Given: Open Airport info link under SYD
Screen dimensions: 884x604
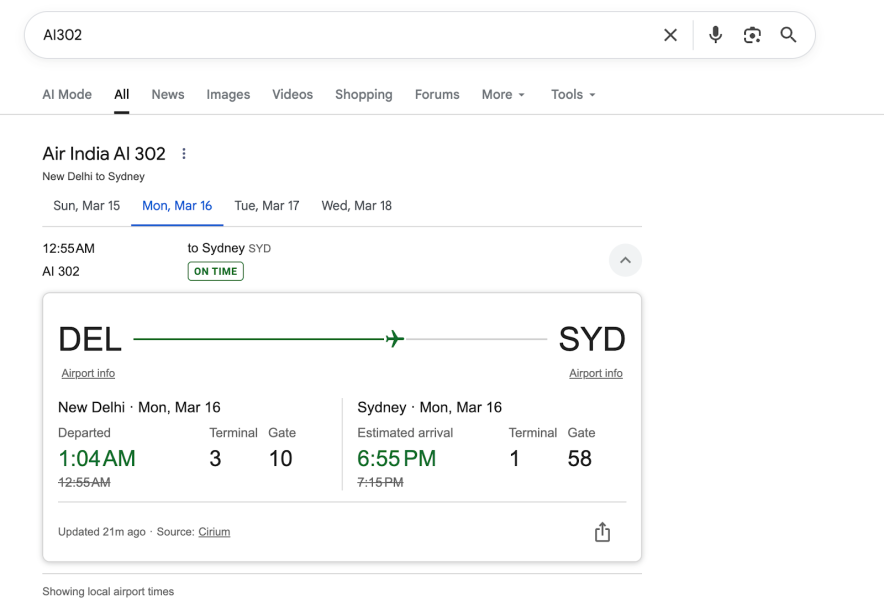Looking at the screenshot, I should (595, 373).
